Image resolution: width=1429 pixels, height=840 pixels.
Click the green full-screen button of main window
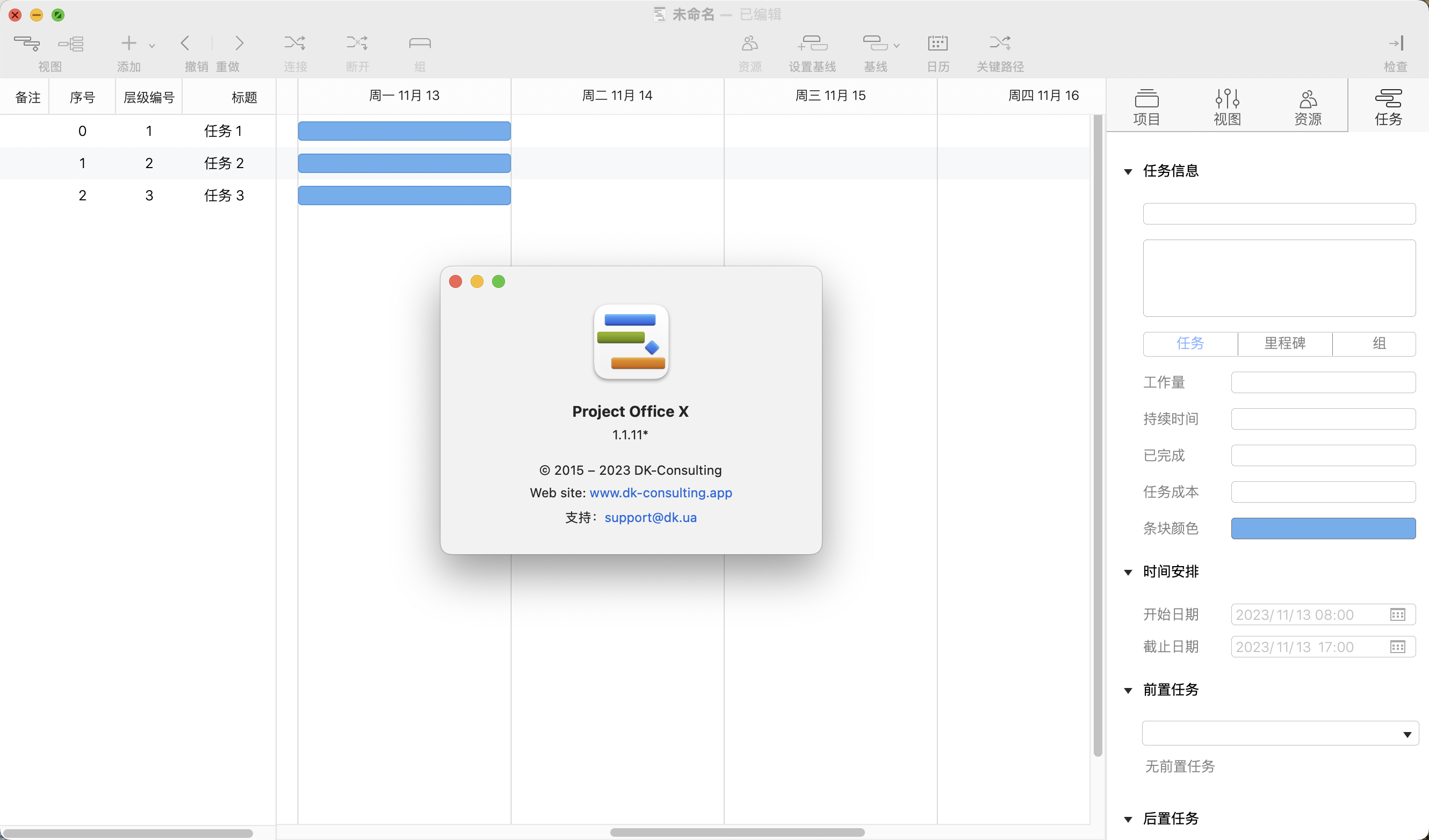click(58, 15)
